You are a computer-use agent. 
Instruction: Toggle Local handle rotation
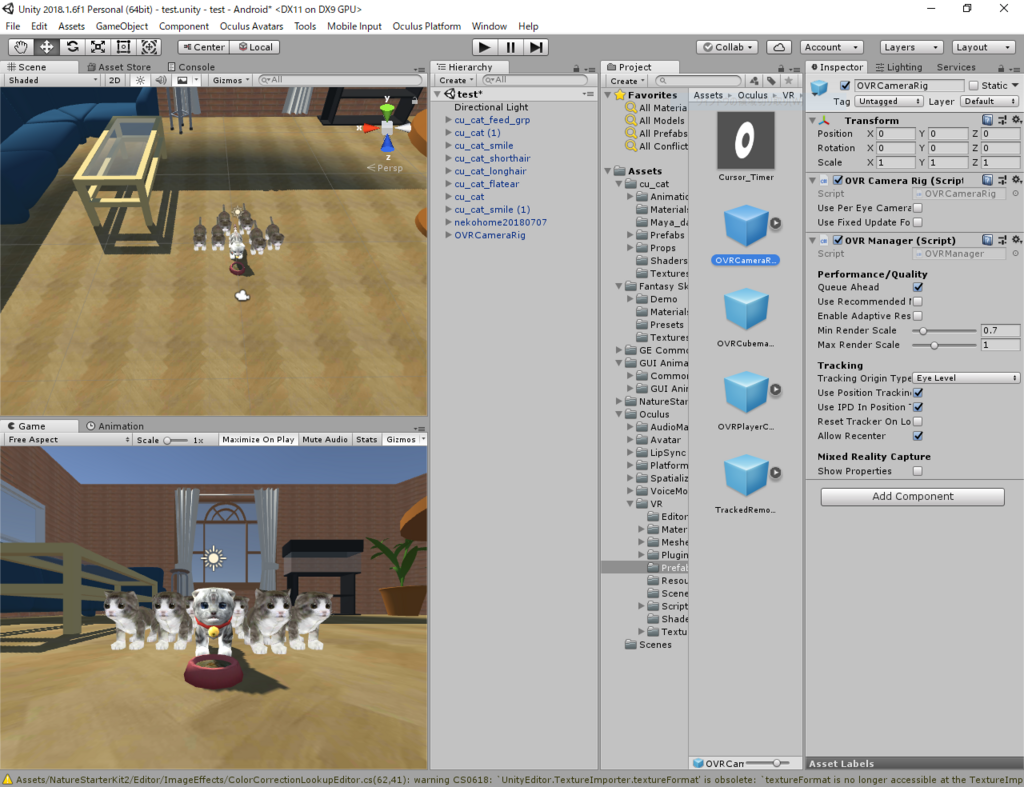pyautogui.click(x=255, y=47)
